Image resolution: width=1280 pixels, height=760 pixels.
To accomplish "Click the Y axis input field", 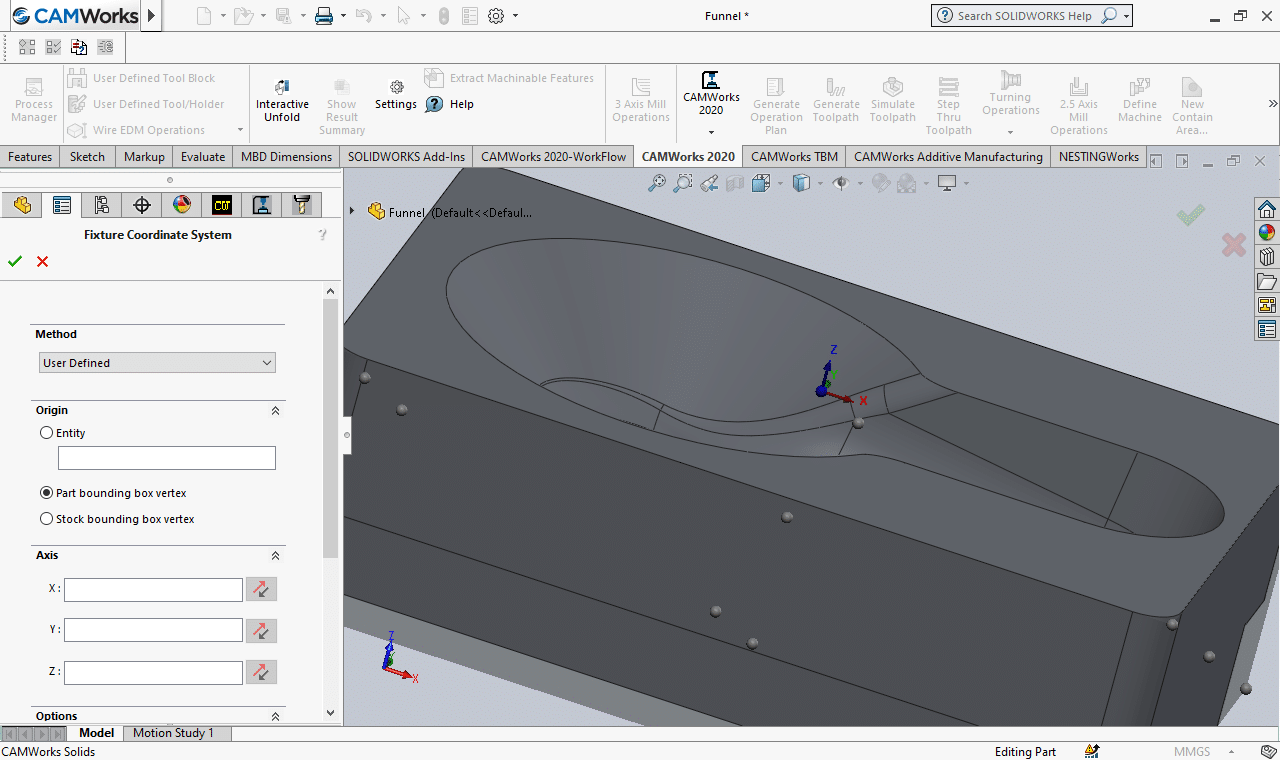I will pos(153,630).
